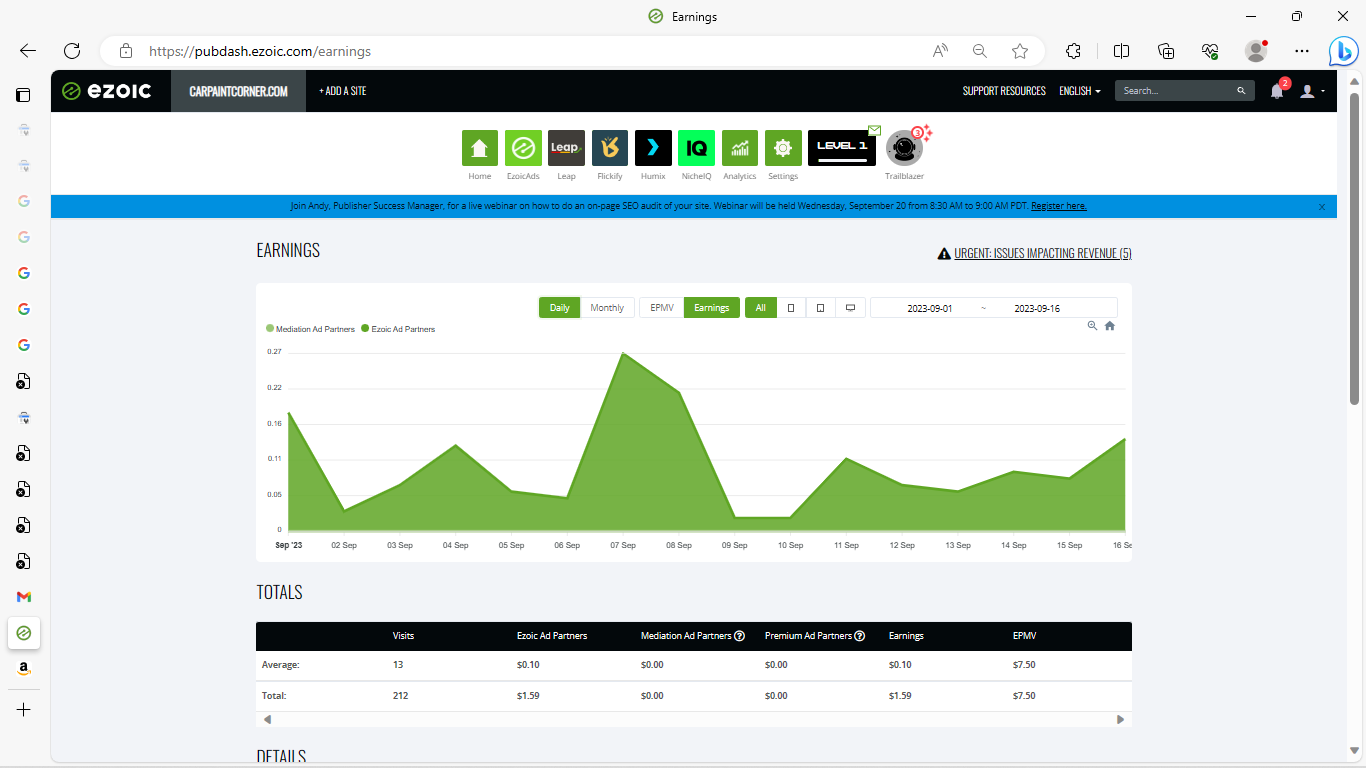
Task: Open the browser Extensions menu
Action: click(x=1074, y=51)
